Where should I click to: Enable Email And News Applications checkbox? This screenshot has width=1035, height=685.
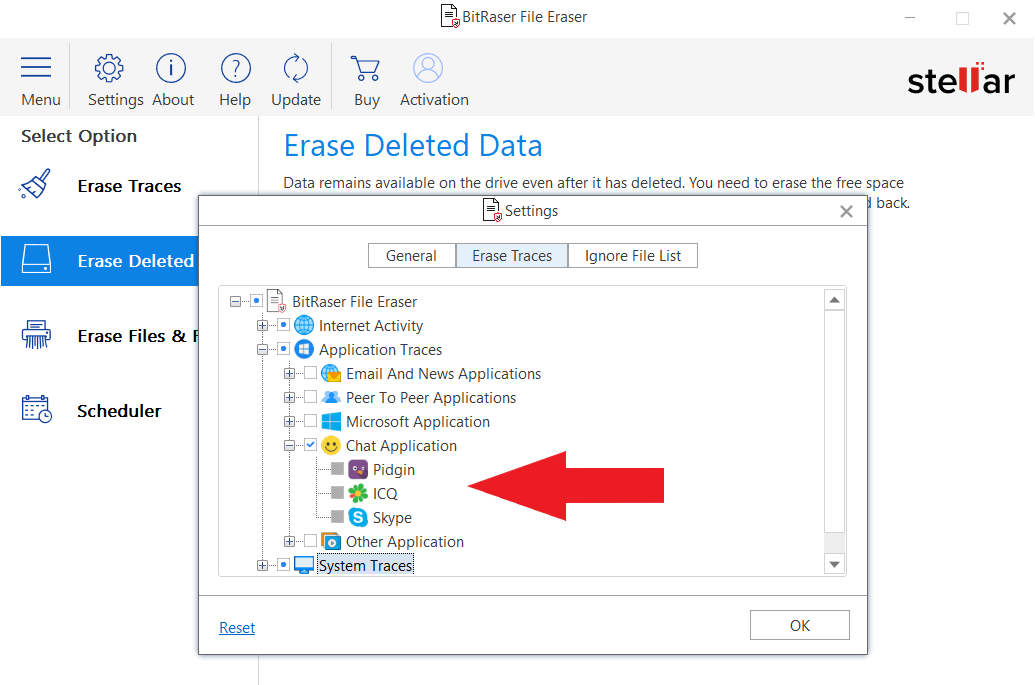click(310, 373)
